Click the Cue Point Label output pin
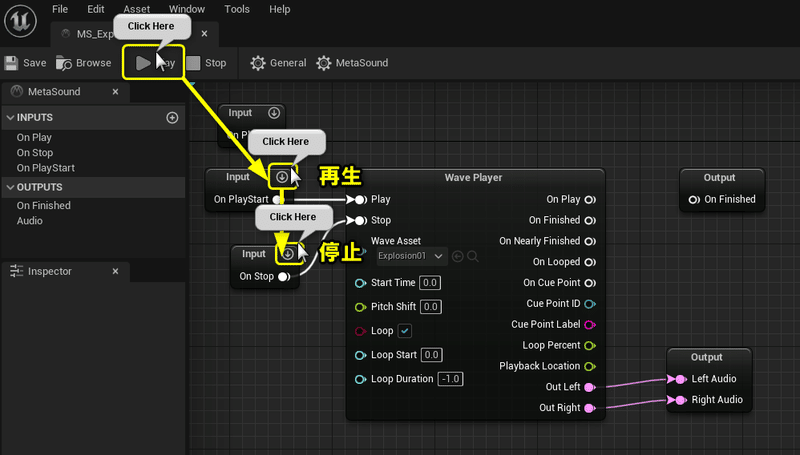Screen dimensions: 800x455 point(590,325)
